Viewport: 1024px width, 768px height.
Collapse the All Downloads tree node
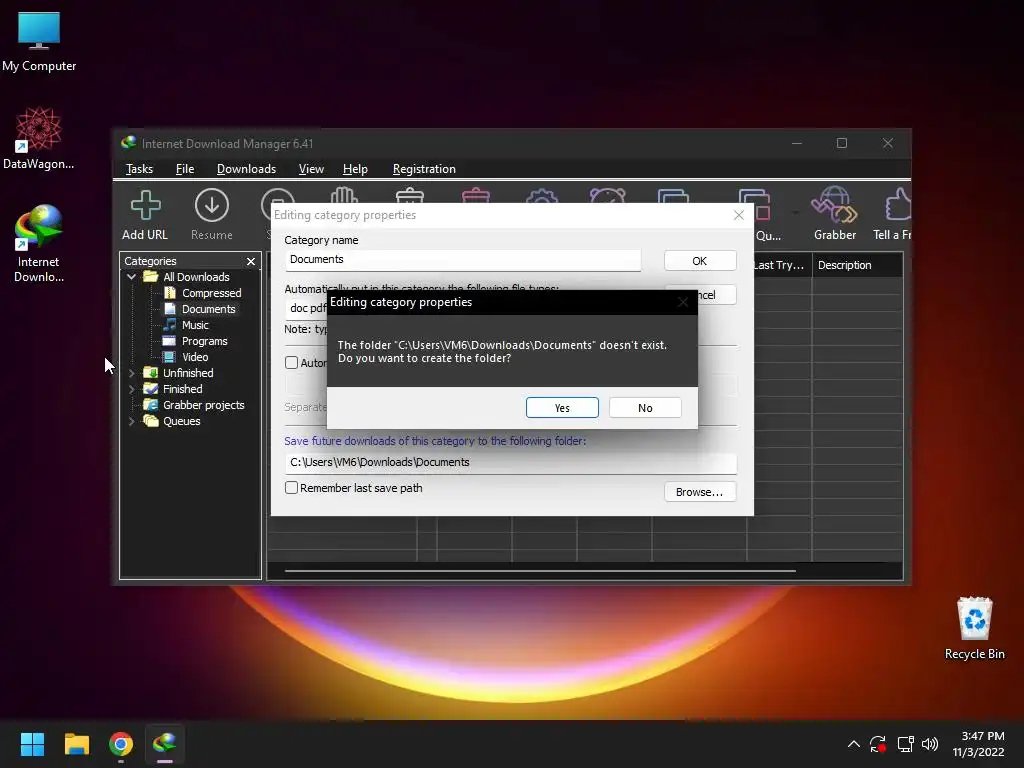131,277
